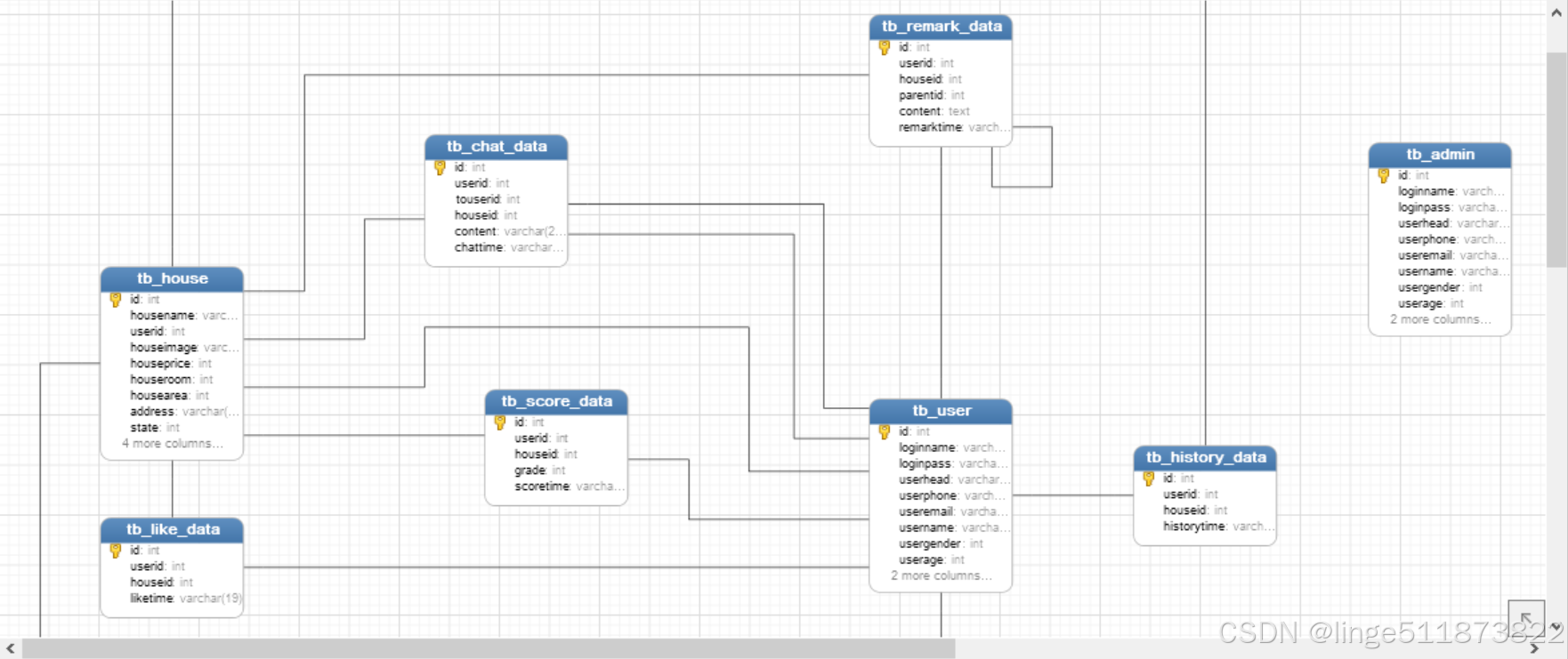Click the key icon in tb_score_data
The image size is (1568, 659).
coord(500,422)
